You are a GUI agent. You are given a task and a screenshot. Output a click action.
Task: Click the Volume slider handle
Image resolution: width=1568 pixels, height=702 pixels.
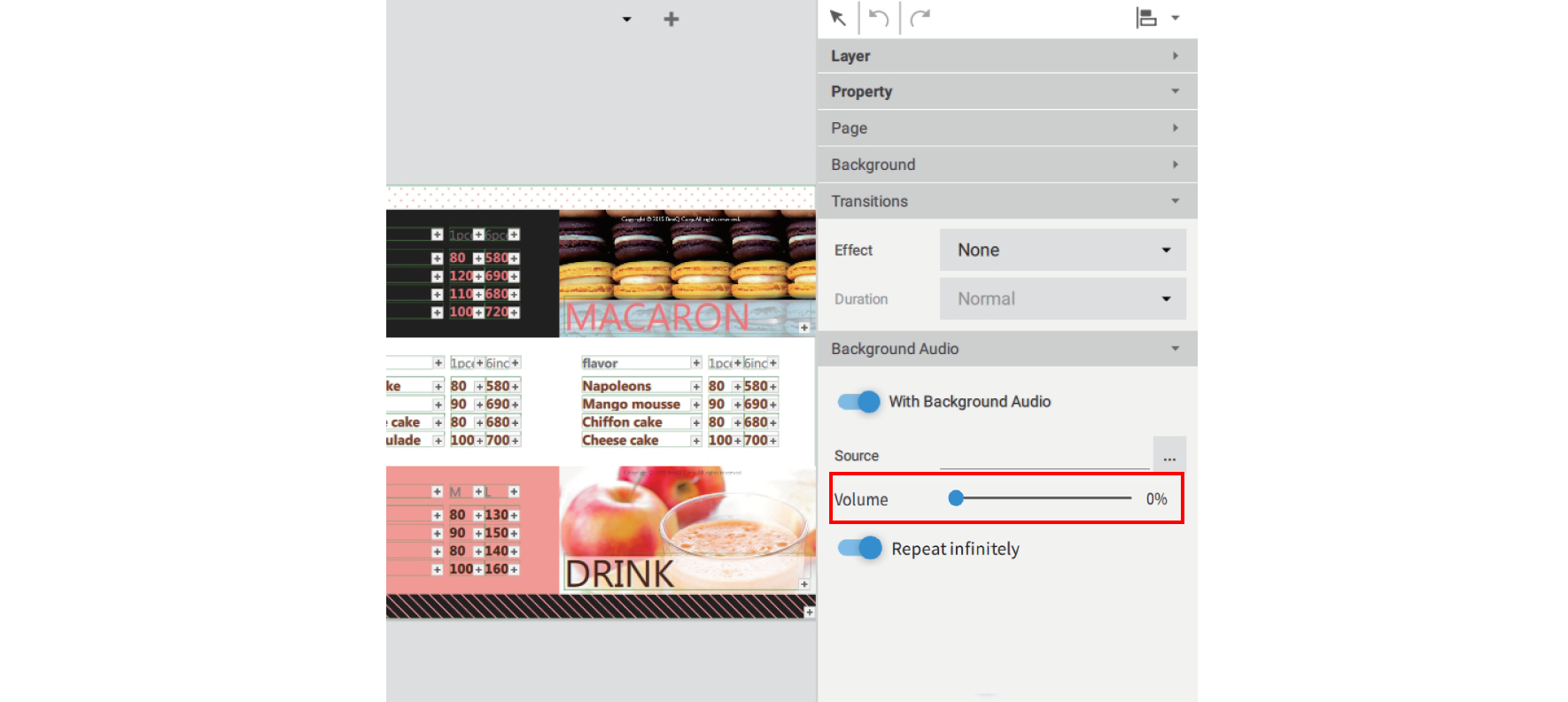point(956,498)
